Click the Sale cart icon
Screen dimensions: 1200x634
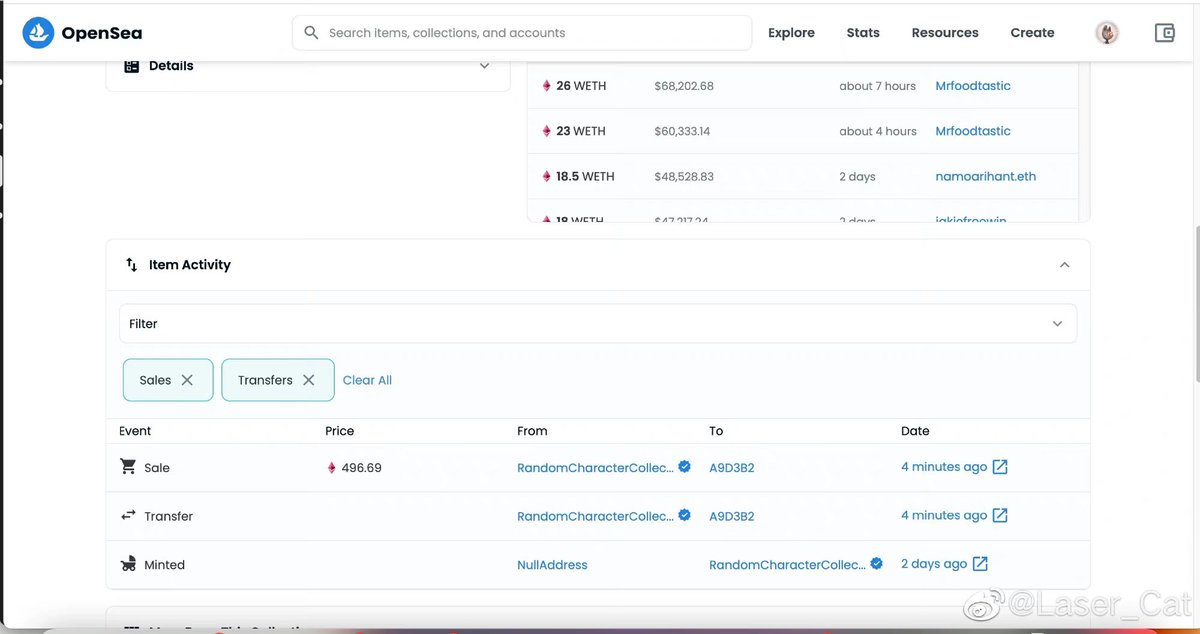128,467
